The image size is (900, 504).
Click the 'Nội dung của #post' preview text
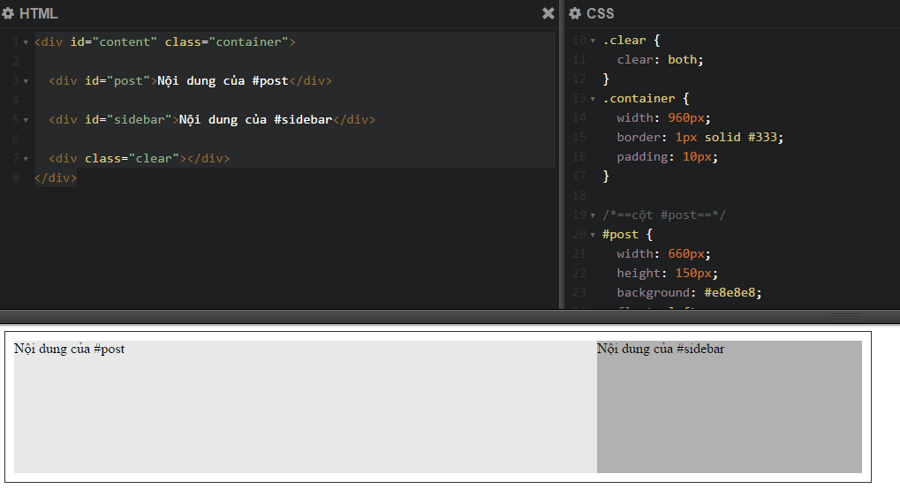pyautogui.click(x=69, y=349)
